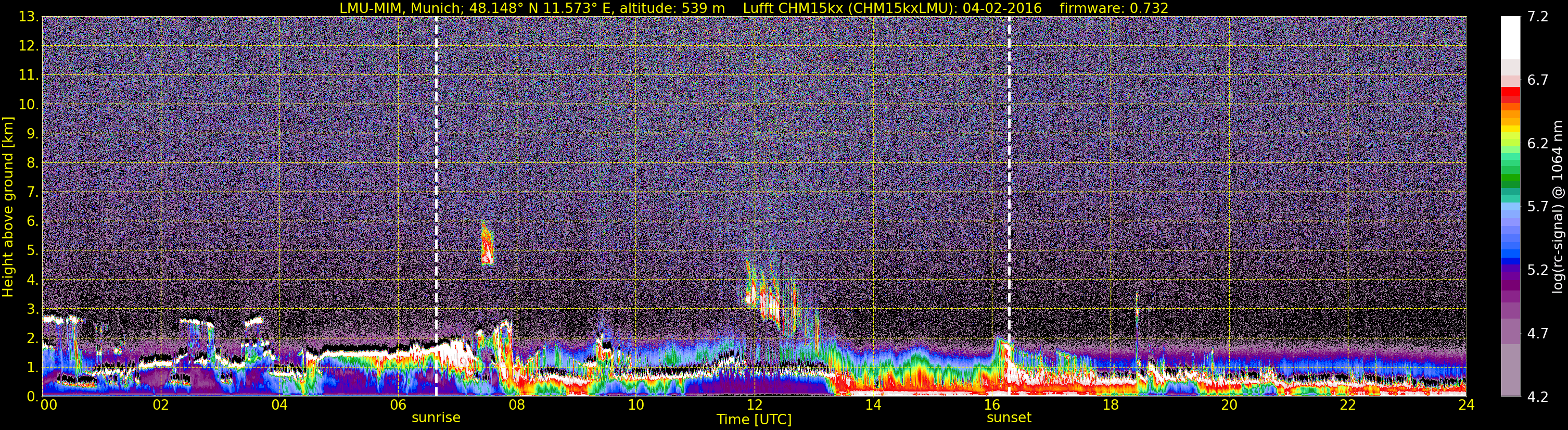
Task: Click the y-axis tick label '13.'
Action: 28,17
